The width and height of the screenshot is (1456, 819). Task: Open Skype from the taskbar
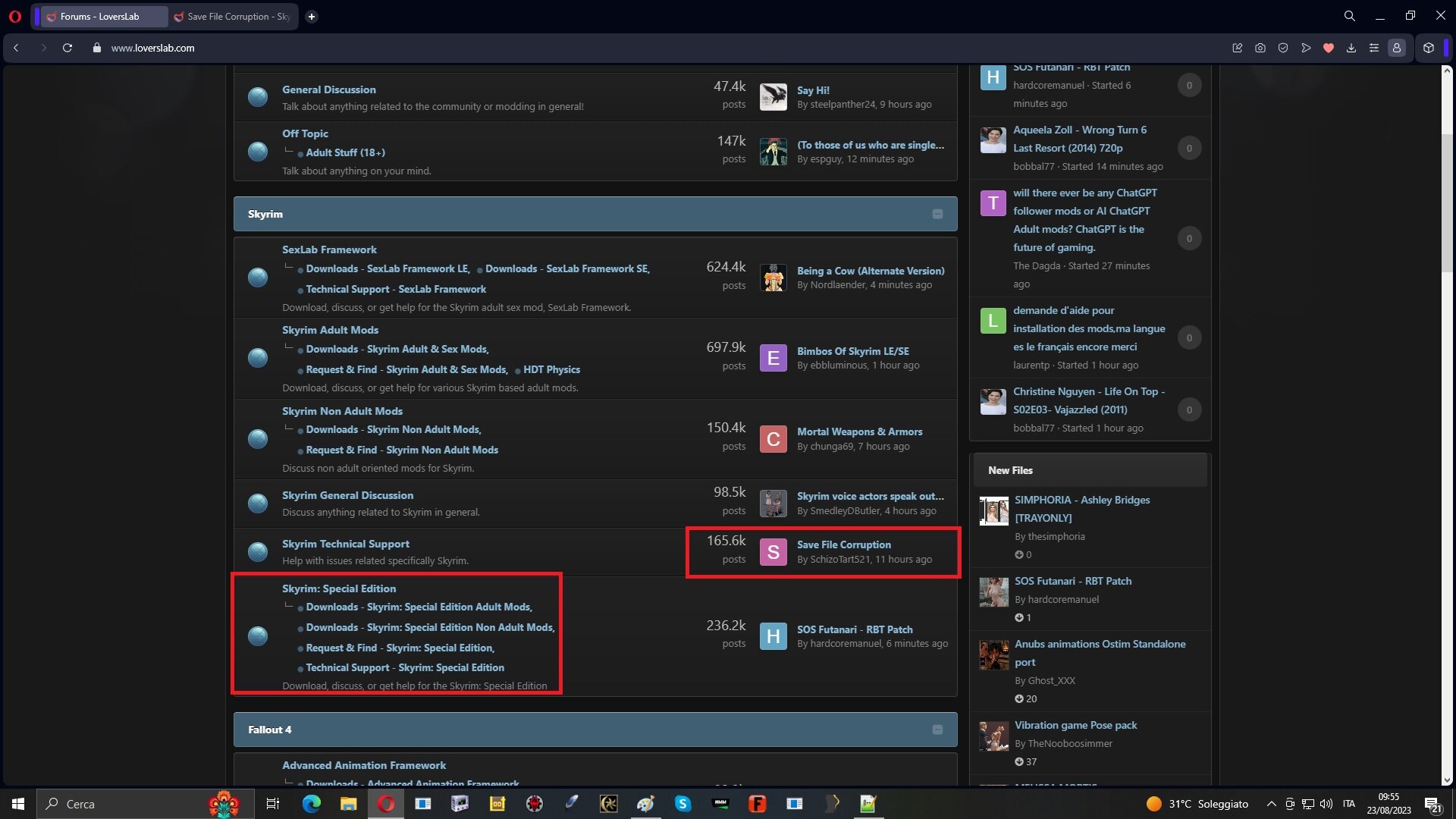tap(682, 804)
